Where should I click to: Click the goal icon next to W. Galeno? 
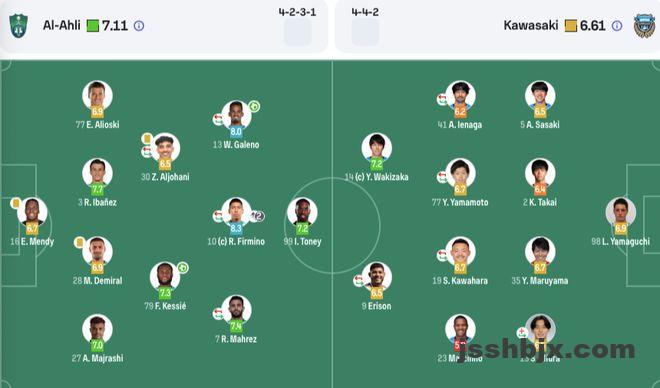pyautogui.click(x=254, y=106)
